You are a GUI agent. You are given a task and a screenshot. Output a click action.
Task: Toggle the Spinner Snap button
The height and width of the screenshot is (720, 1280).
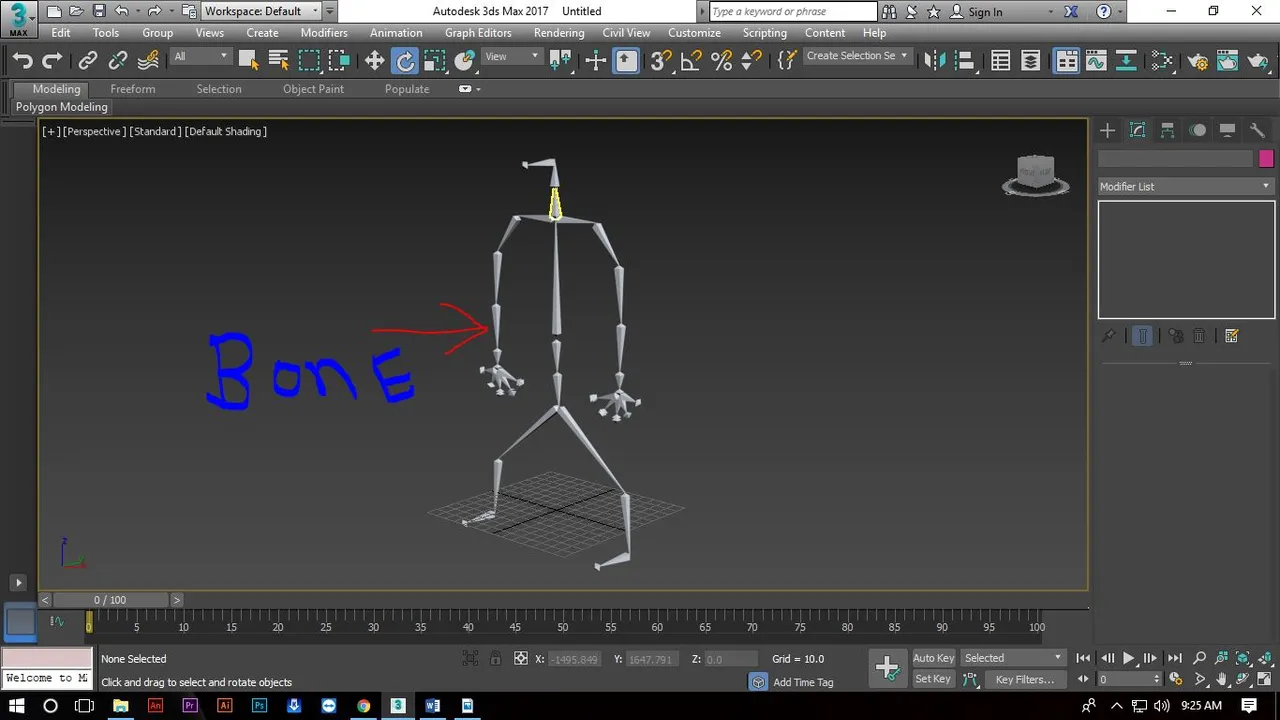pyautogui.click(x=751, y=61)
